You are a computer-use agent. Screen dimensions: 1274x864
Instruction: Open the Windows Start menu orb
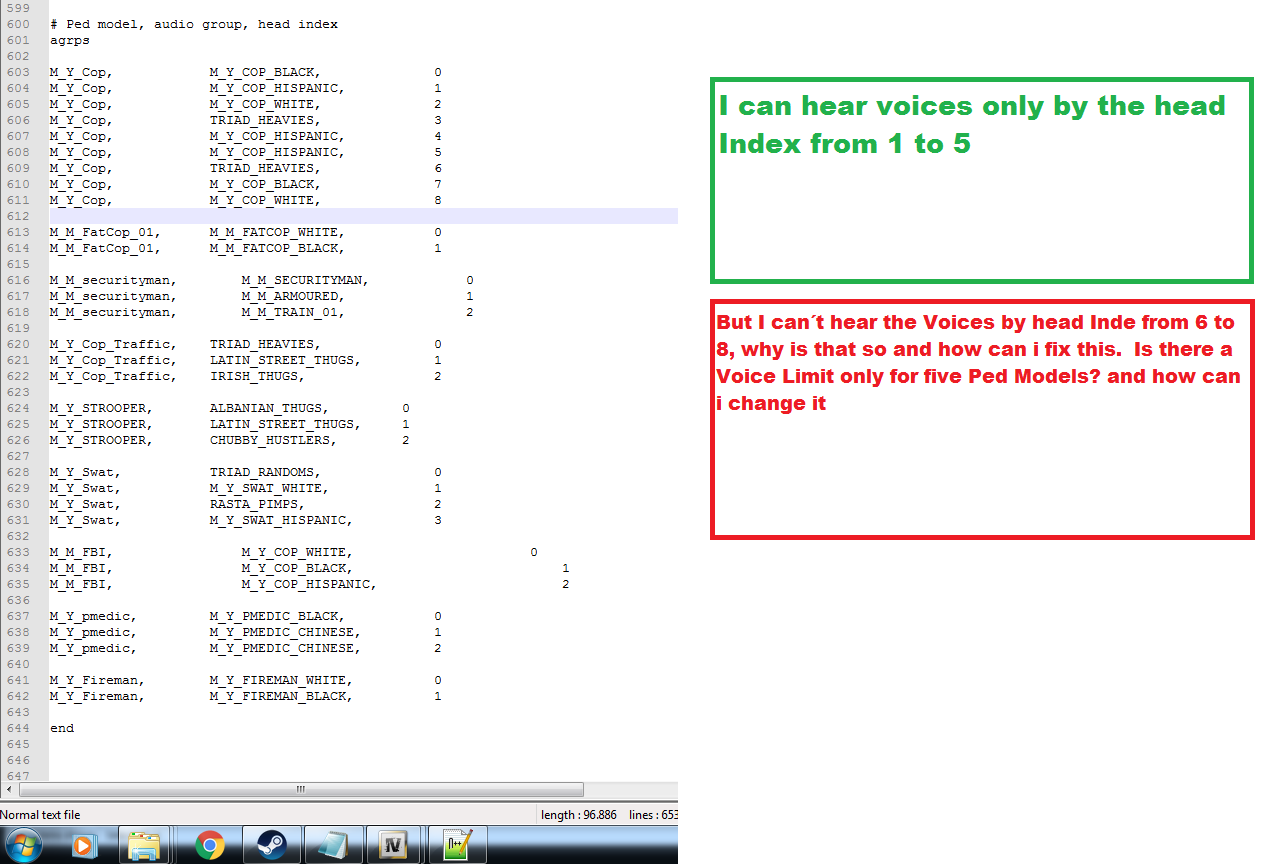pyautogui.click(x=23, y=845)
